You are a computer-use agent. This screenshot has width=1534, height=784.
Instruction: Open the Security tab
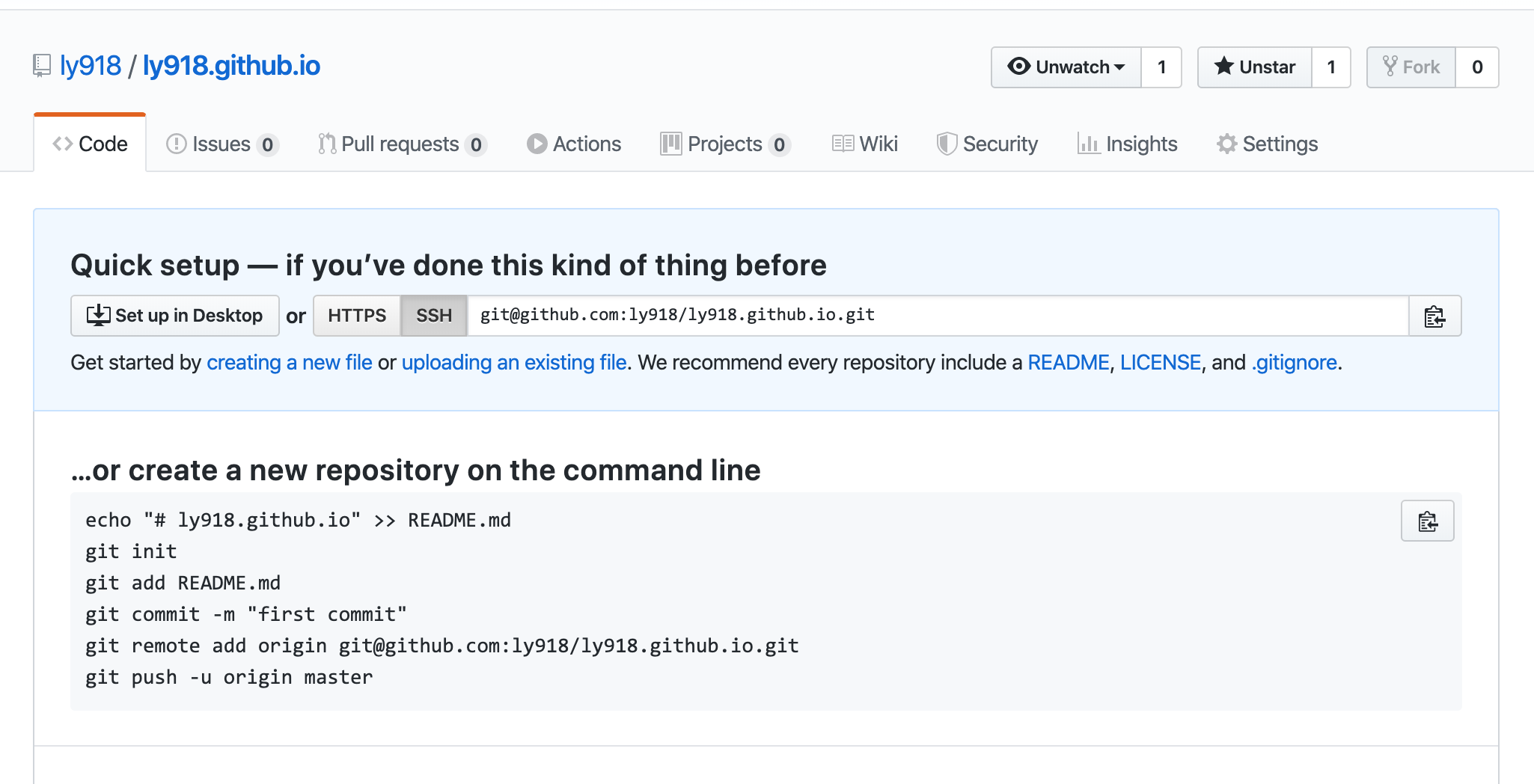pos(987,144)
